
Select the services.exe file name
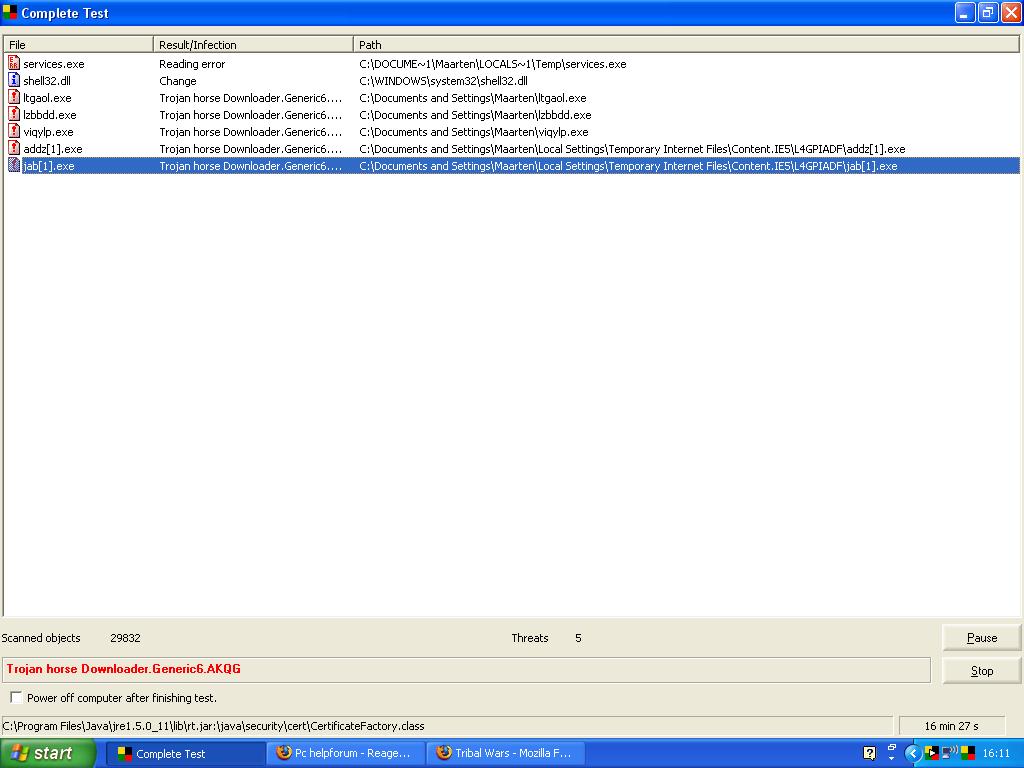[x=54, y=64]
